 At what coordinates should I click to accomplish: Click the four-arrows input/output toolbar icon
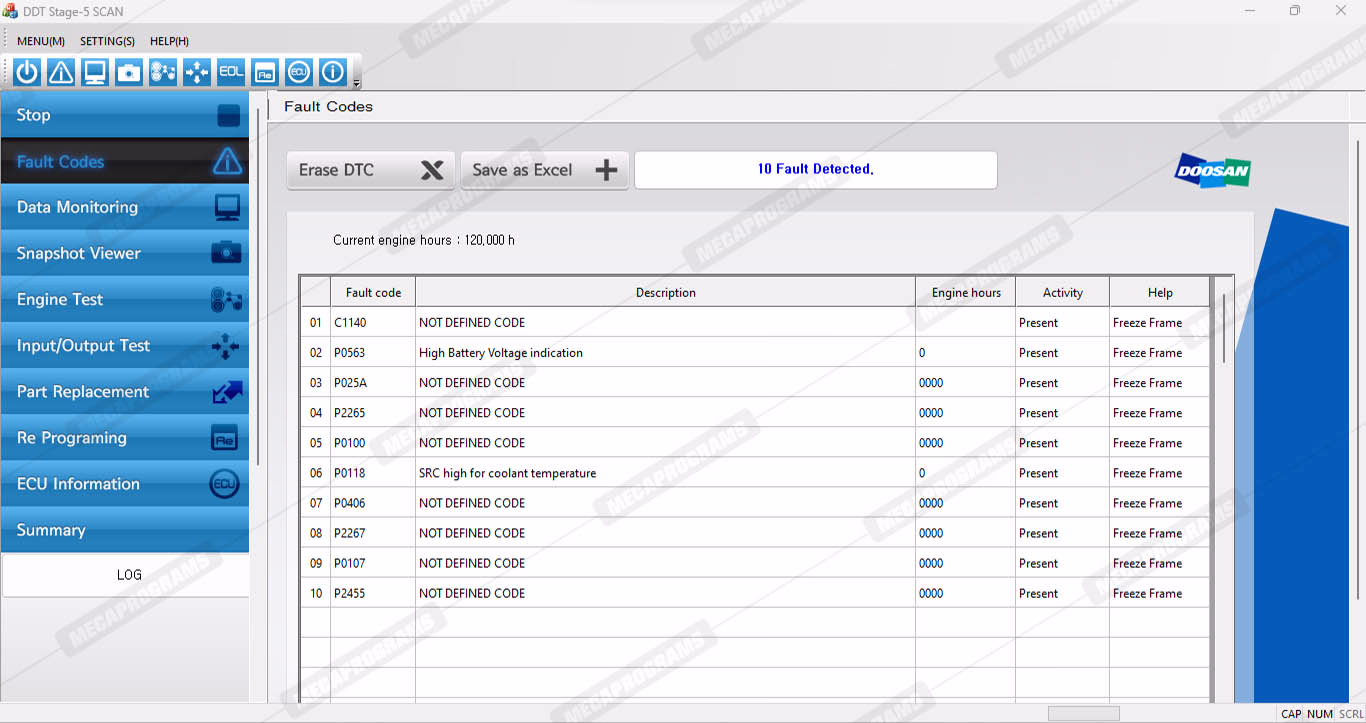coord(197,72)
